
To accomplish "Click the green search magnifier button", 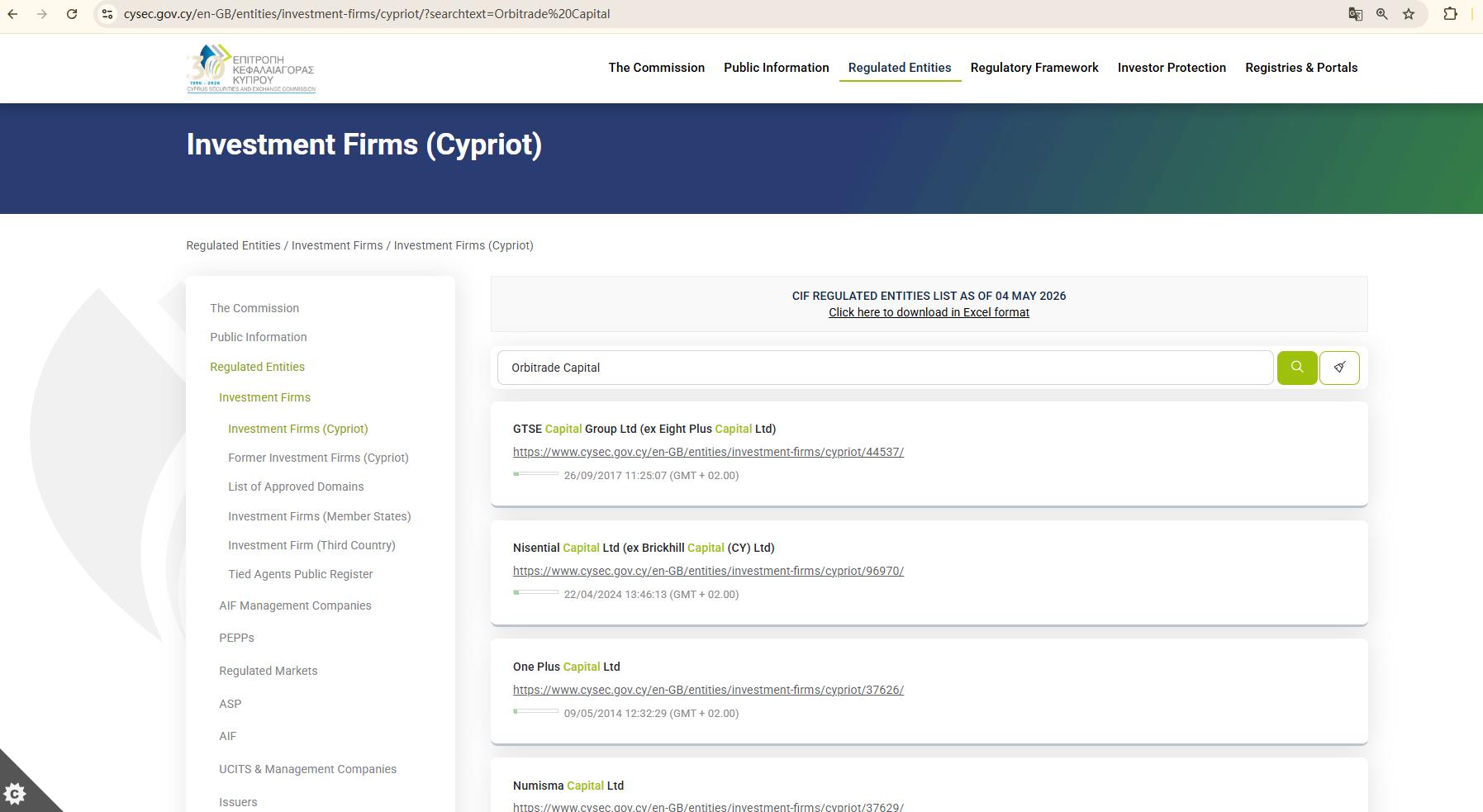I will (1297, 368).
